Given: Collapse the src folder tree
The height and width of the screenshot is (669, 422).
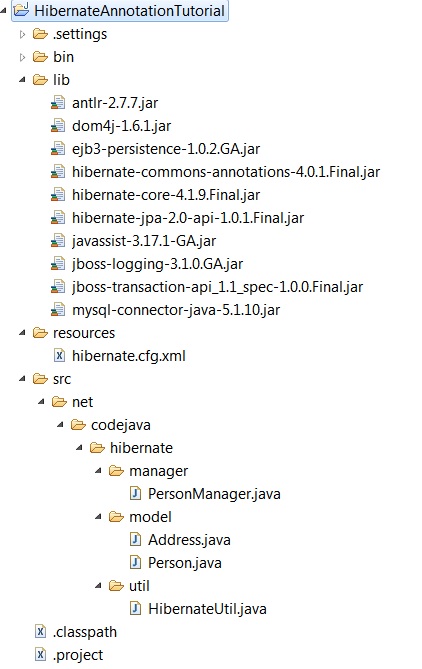Looking at the screenshot, I should pos(23,379).
